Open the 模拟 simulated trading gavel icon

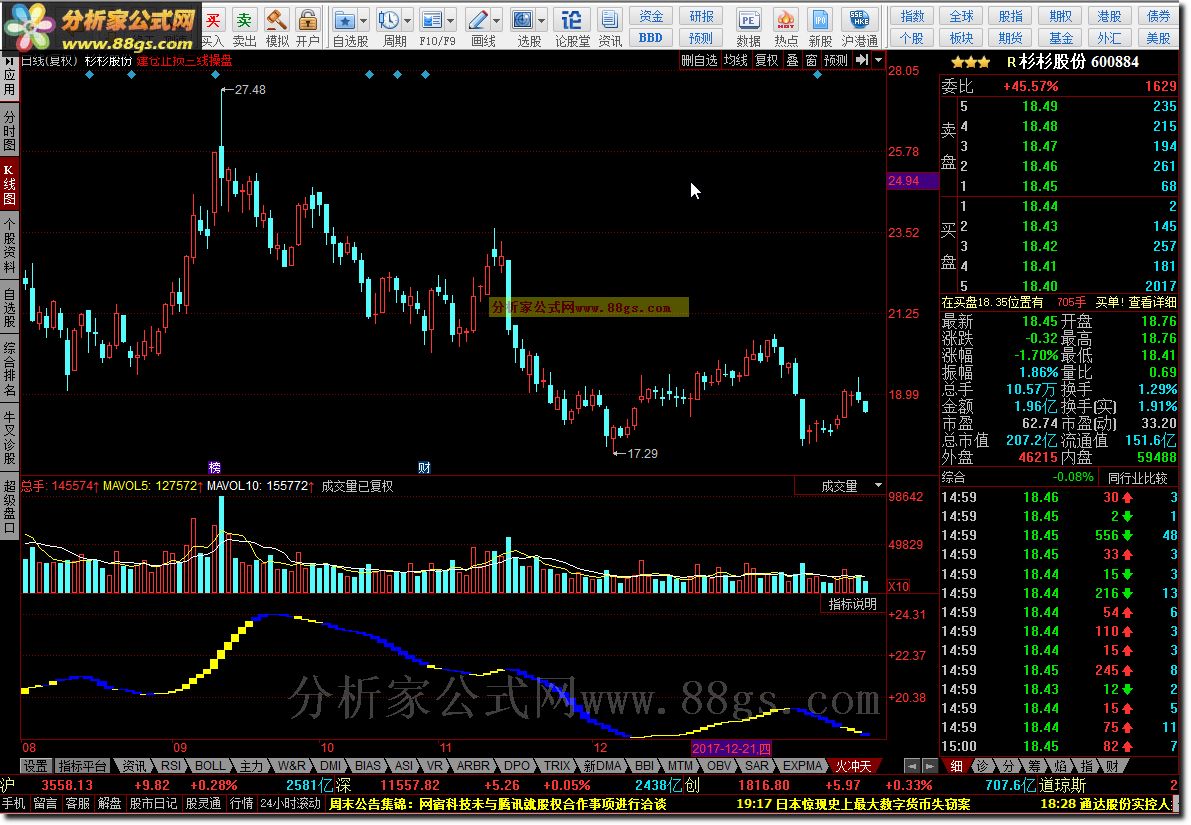point(276,21)
